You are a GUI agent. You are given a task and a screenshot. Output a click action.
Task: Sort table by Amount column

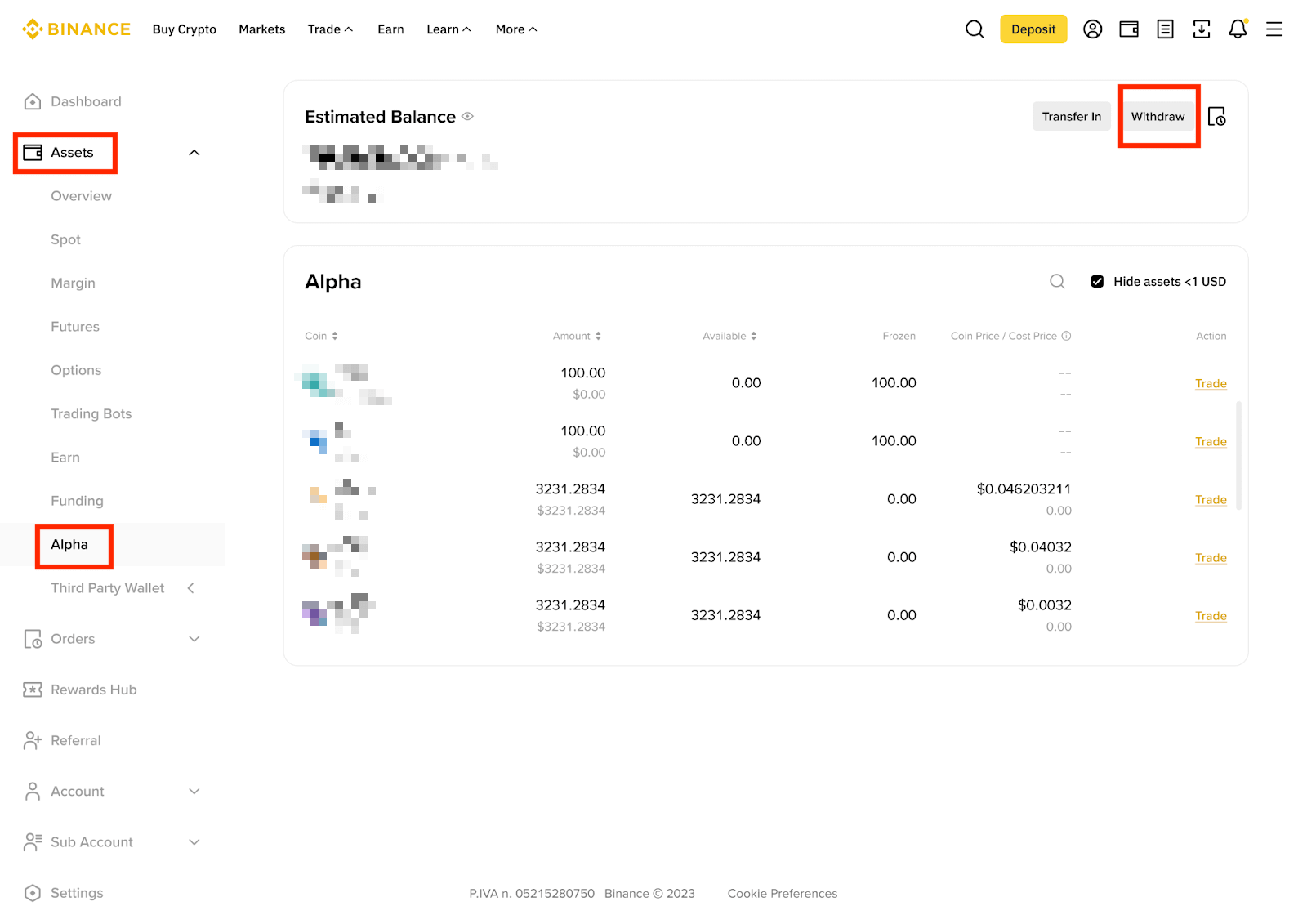tap(577, 336)
